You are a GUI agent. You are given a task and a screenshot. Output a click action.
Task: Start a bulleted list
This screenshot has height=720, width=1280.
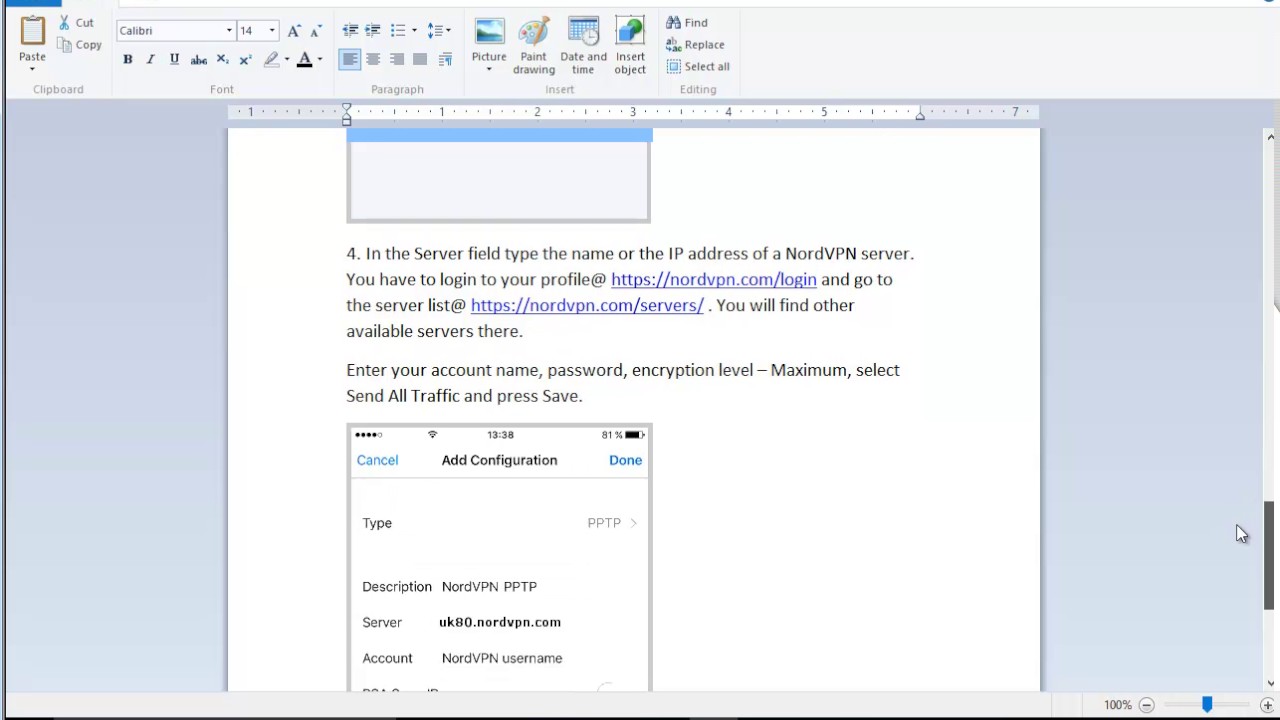398,31
